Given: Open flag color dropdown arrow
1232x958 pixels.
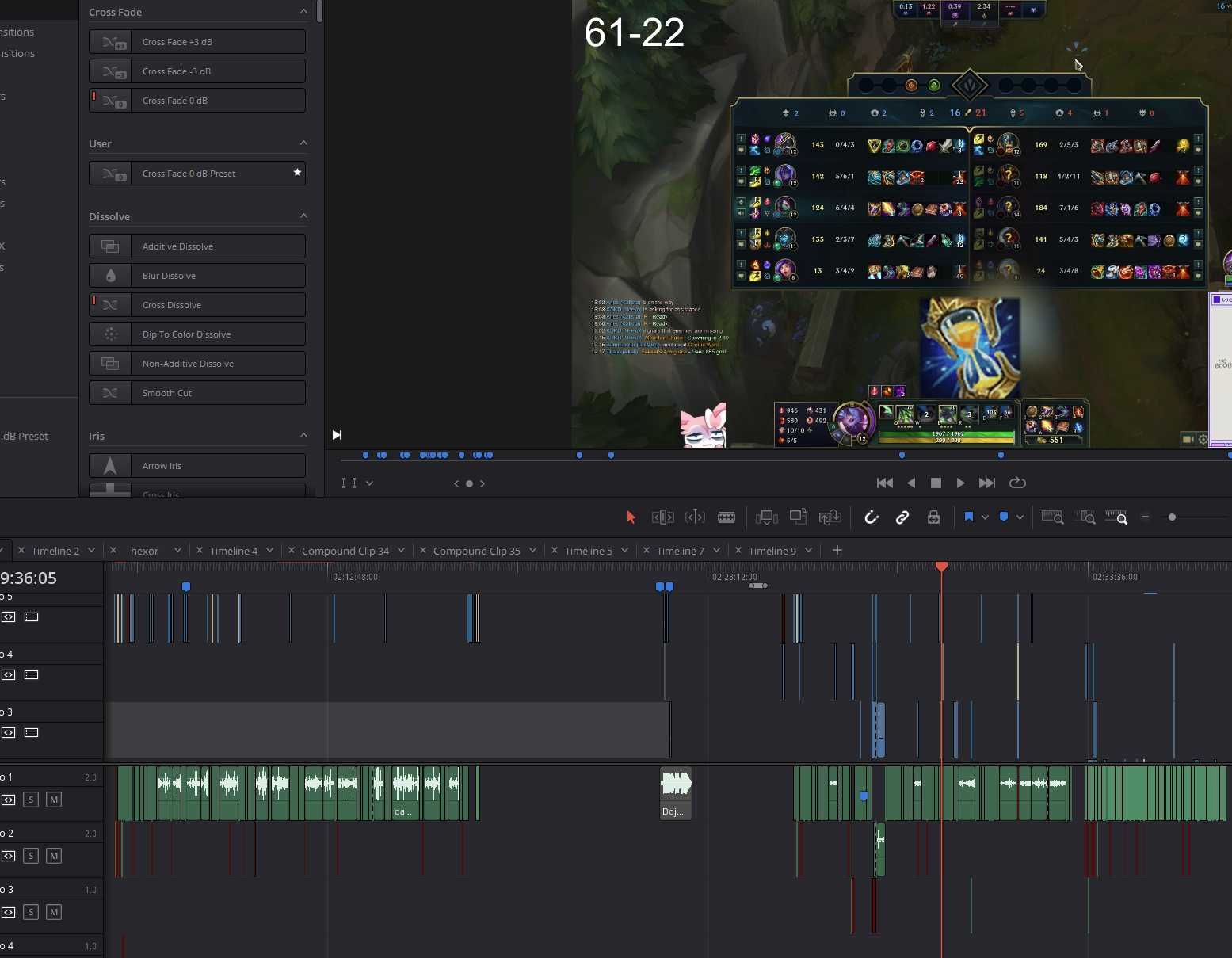Looking at the screenshot, I should click(985, 517).
